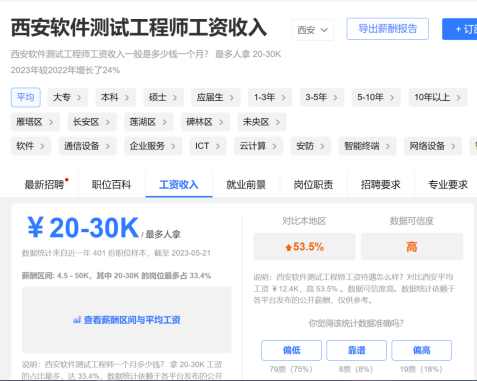
Task: Switch to the 就业前景 tab
Action: coord(246,185)
